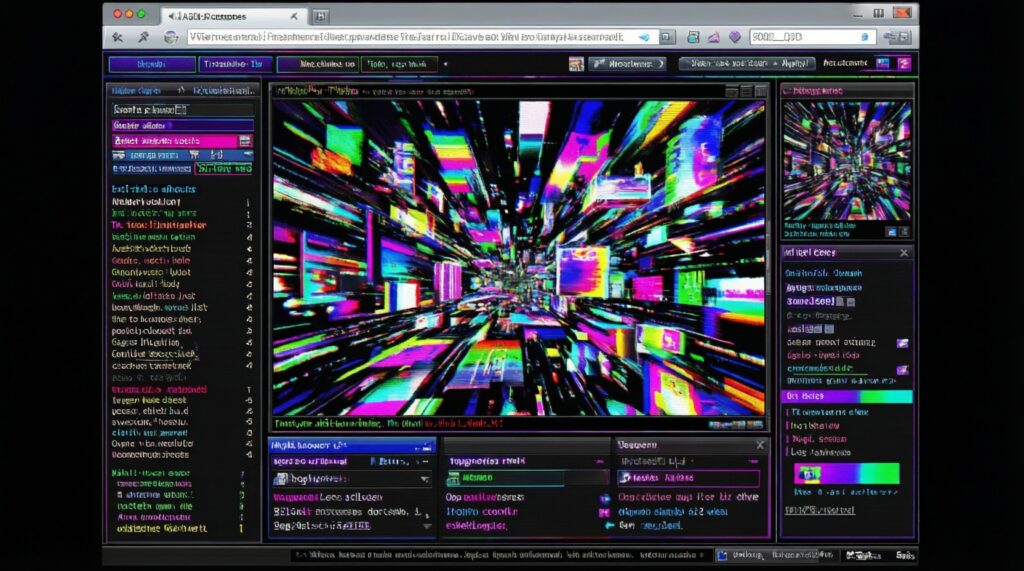Toggle the small gray box beside the highlighted right-panel field

pos(853,301)
